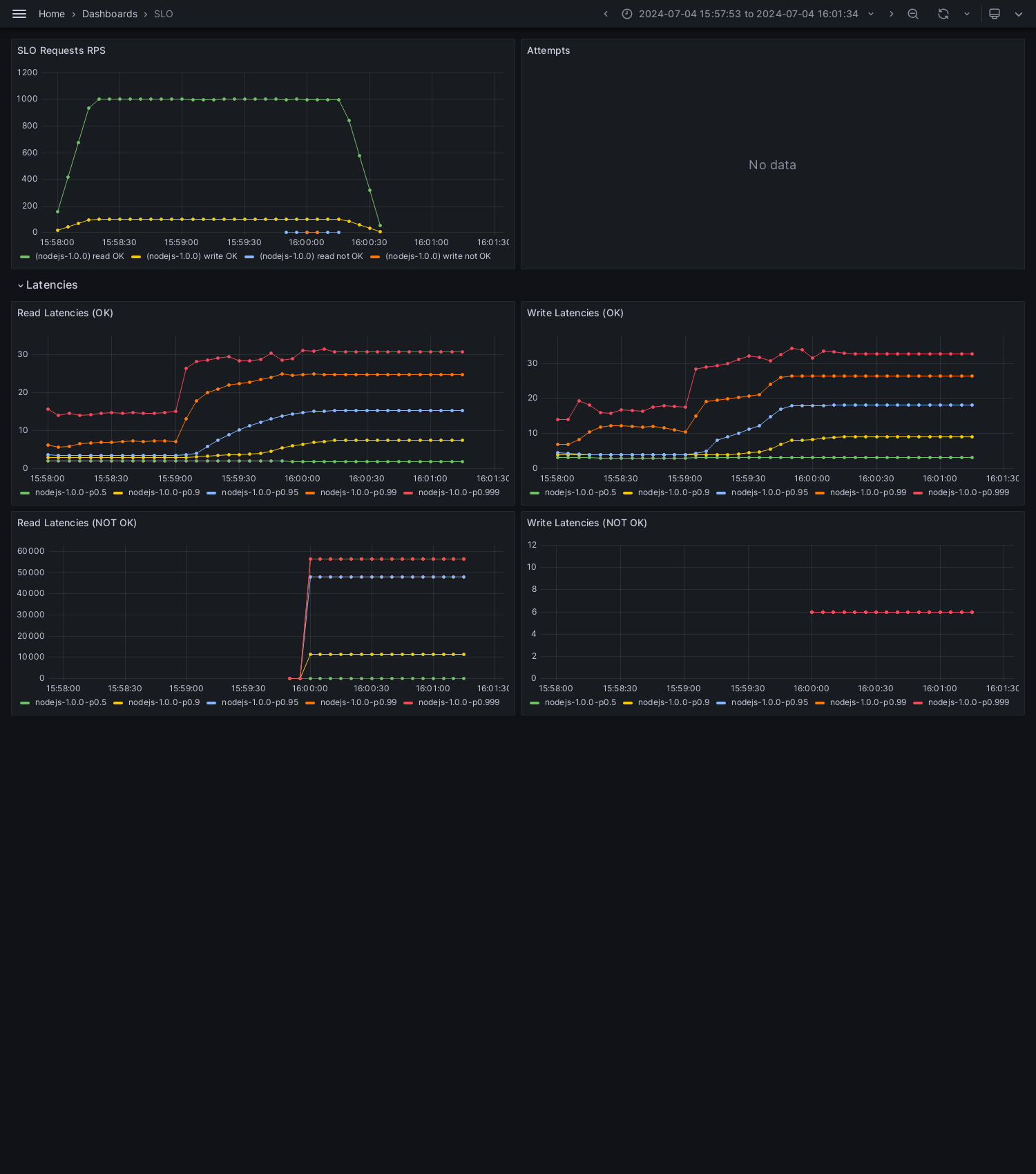
Task: Toggle p0.5 series in Write Latencies (OK)
Action: click(x=580, y=492)
